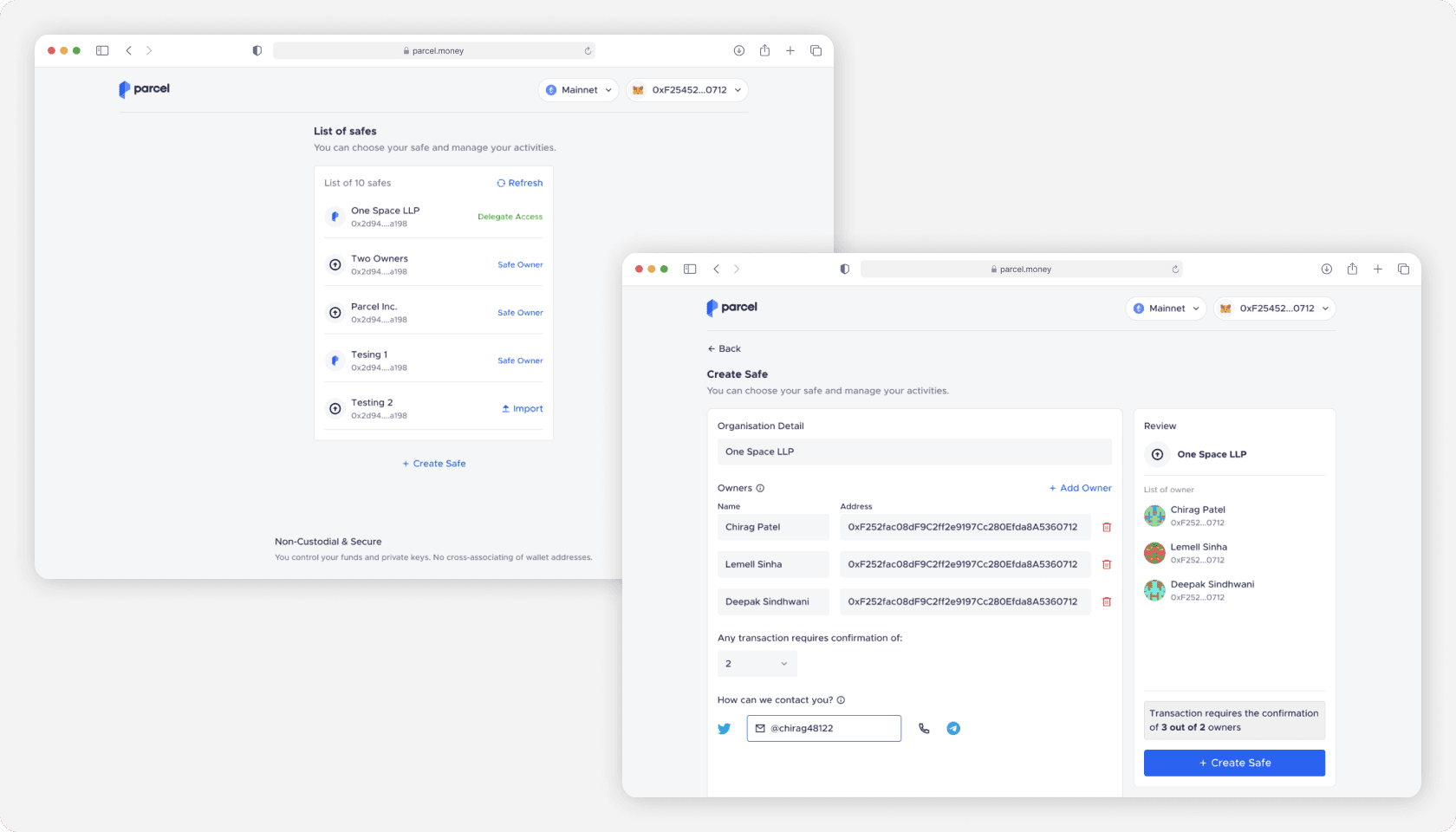The image size is (1456, 832).
Task: Click the Chirag Patel name field
Action: coord(773,527)
